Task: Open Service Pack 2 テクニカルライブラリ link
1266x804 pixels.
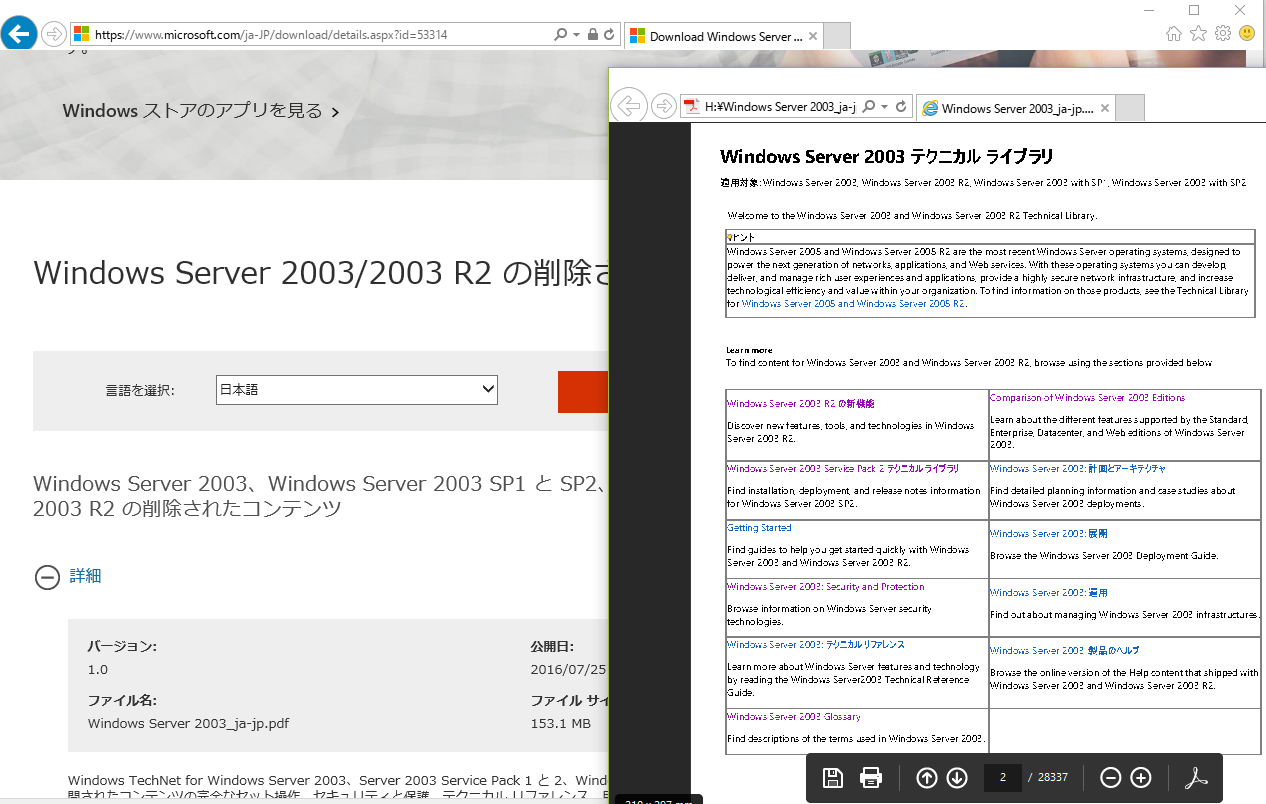Action: (x=843, y=469)
